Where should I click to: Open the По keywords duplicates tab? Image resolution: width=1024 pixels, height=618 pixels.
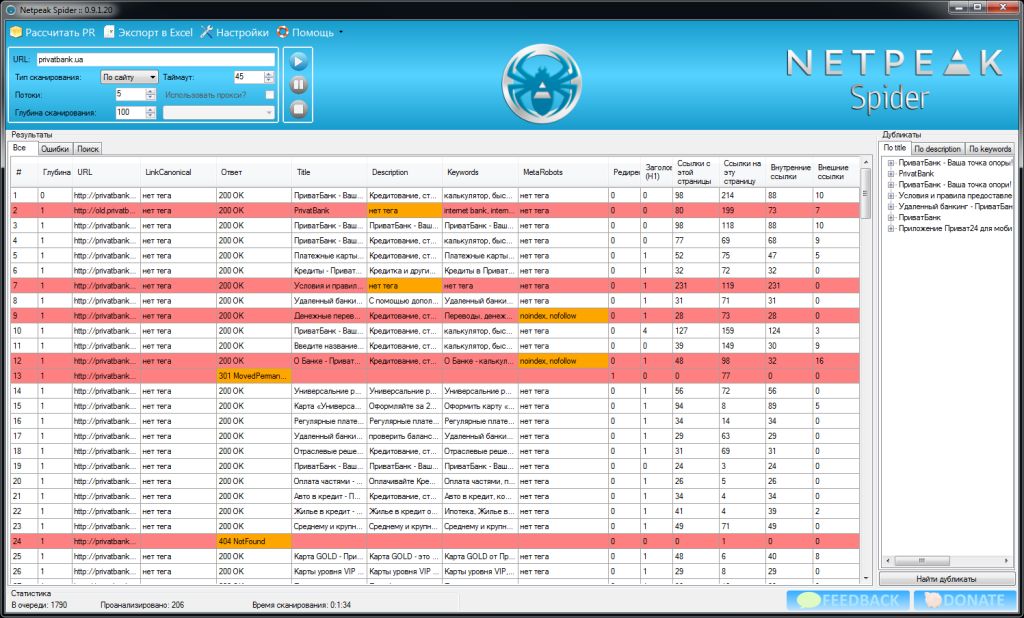coord(989,149)
